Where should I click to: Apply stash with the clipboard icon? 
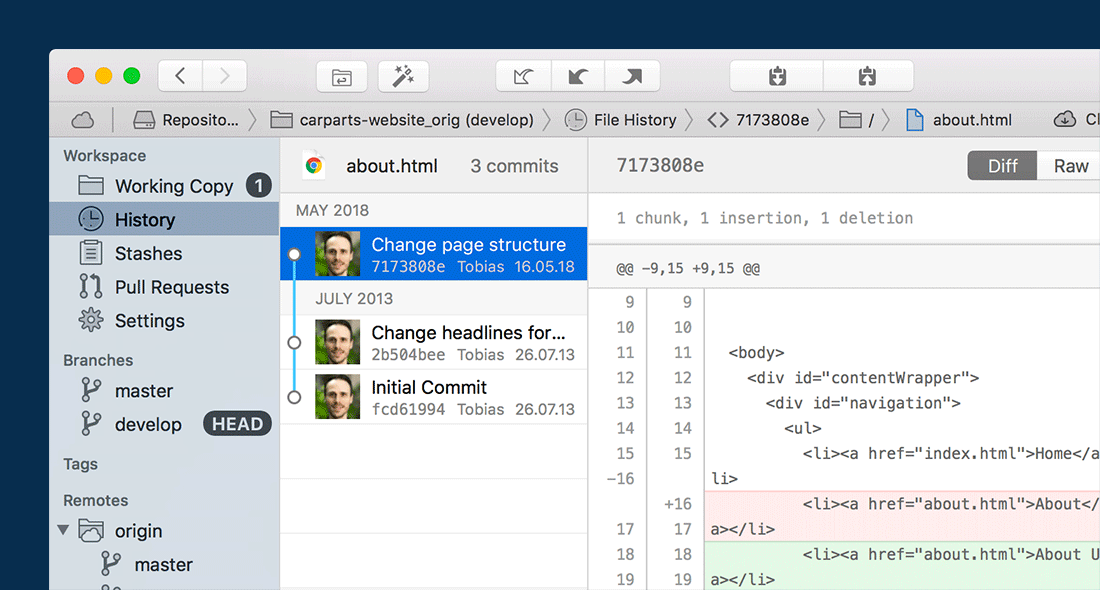pos(867,76)
